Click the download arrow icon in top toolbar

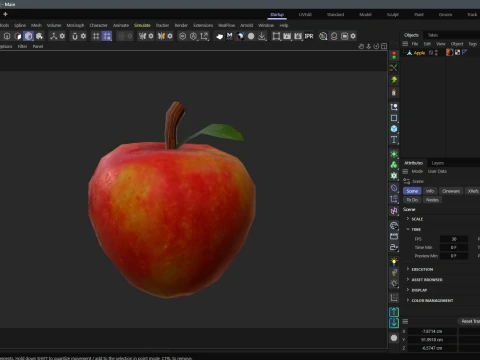262,36
